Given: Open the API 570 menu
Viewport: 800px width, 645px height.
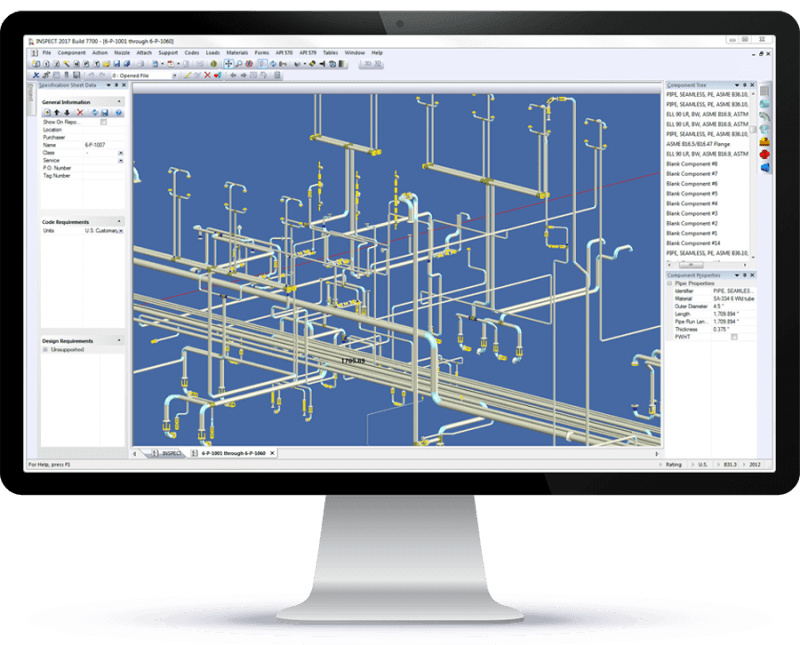Looking at the screenshot, I should [284, 53].
